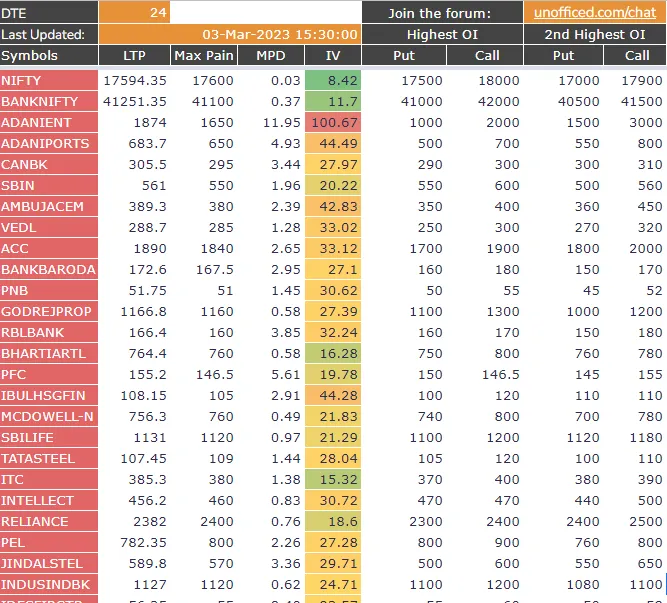Click the red ADANIENT IV cell 100.67
The height and width of the screenshot is (603, 667).
coord(332,122)
